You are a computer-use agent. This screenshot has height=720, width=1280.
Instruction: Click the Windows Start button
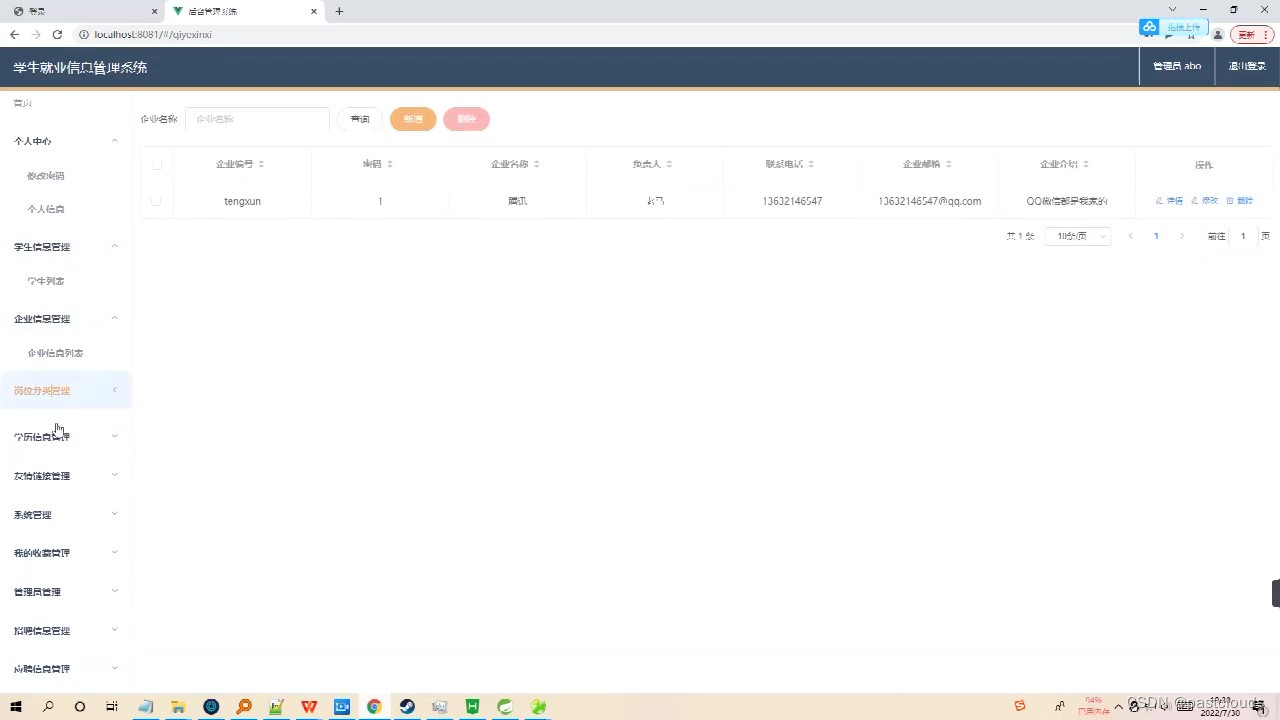point(15,707)
